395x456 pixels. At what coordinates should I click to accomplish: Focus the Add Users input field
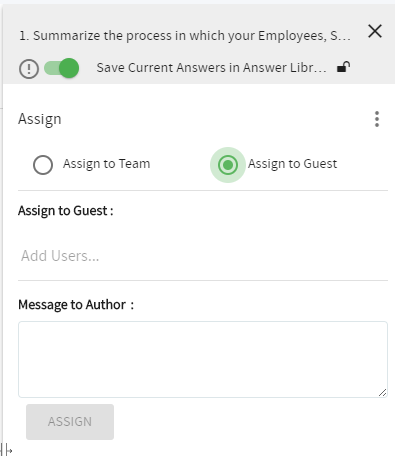[203, 256]
